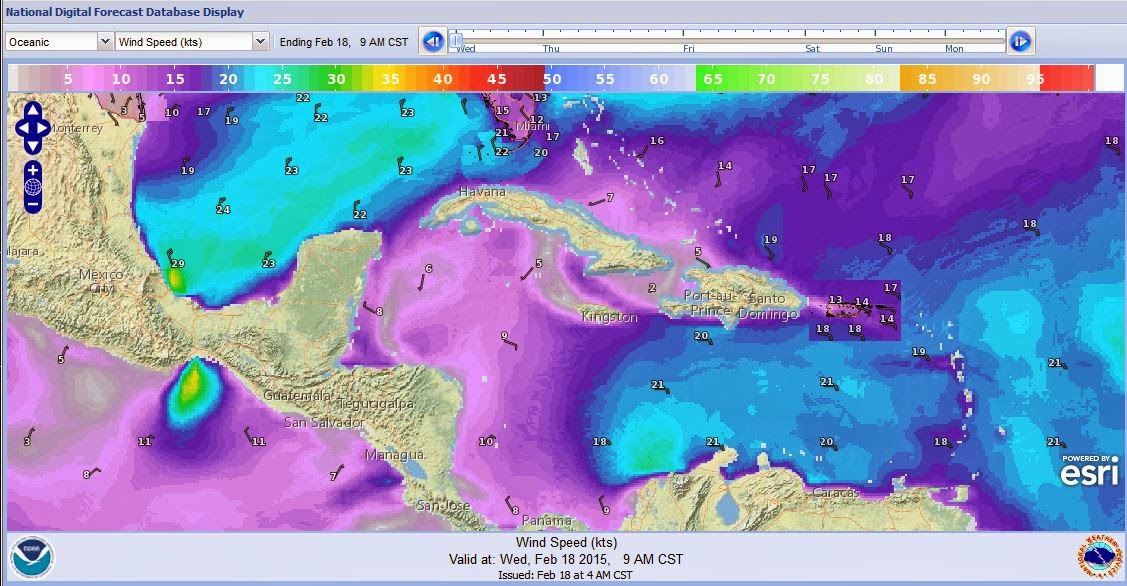Click the Mon label on the time scale
This screenshot has width=1127, height=586.
pos(954,48)
